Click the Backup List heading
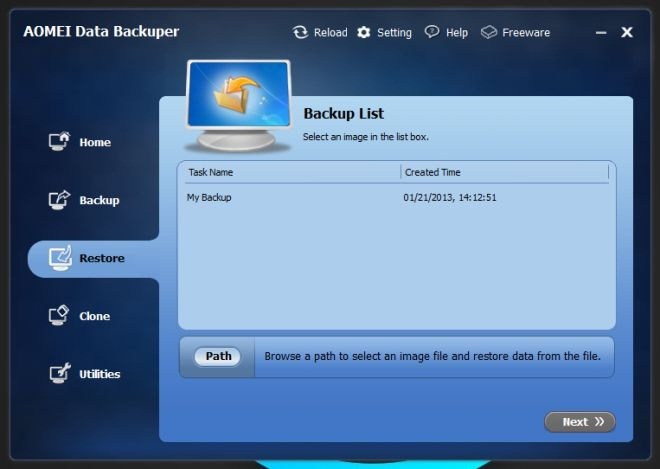This screenshot has width=660, height=469. click(343, 114)
